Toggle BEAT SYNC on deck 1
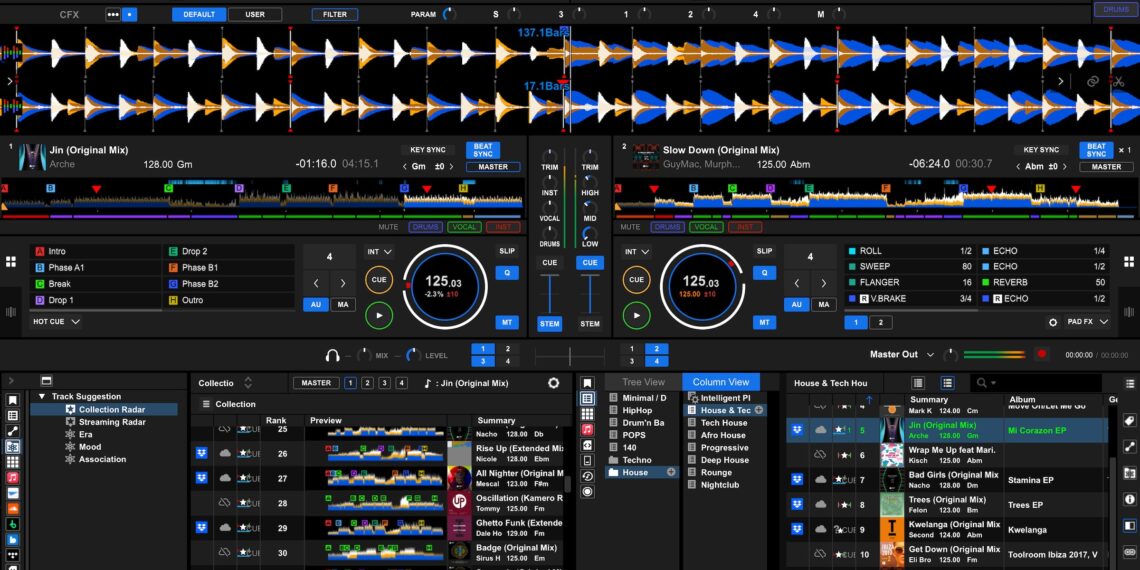This screenshot has width=1140, height=570. [483, 150]
